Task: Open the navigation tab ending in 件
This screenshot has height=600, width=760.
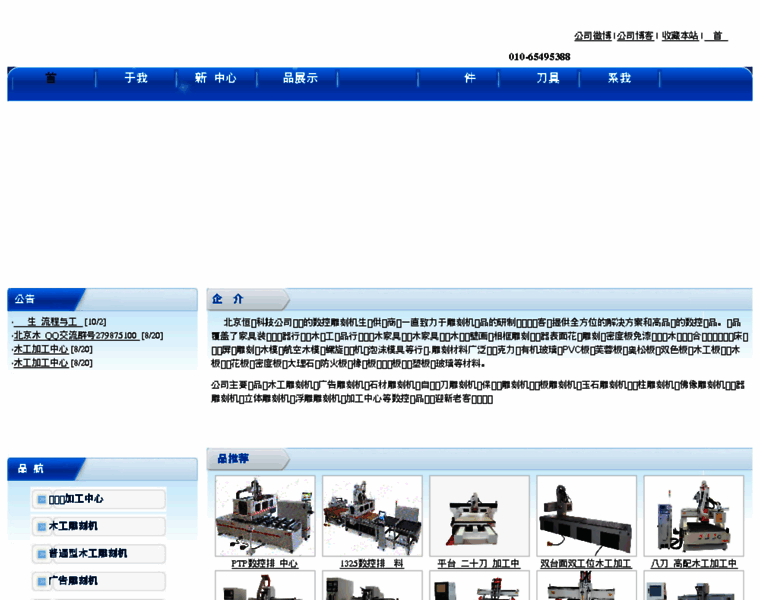Action: click(x=469, y=78)
